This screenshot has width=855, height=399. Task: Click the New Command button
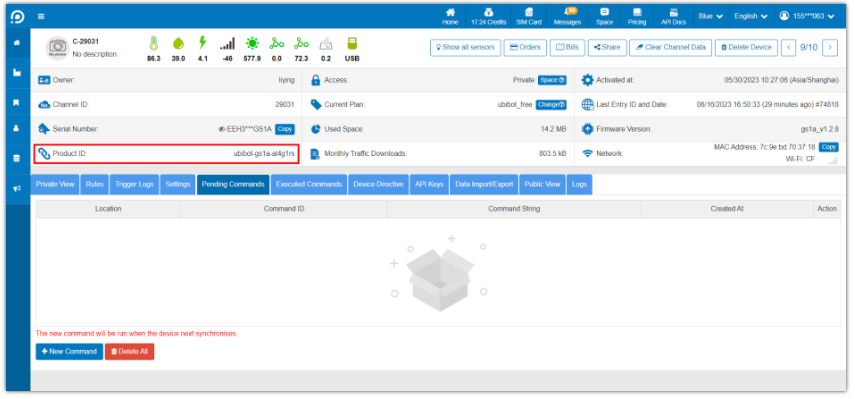(x=69, y=352)
